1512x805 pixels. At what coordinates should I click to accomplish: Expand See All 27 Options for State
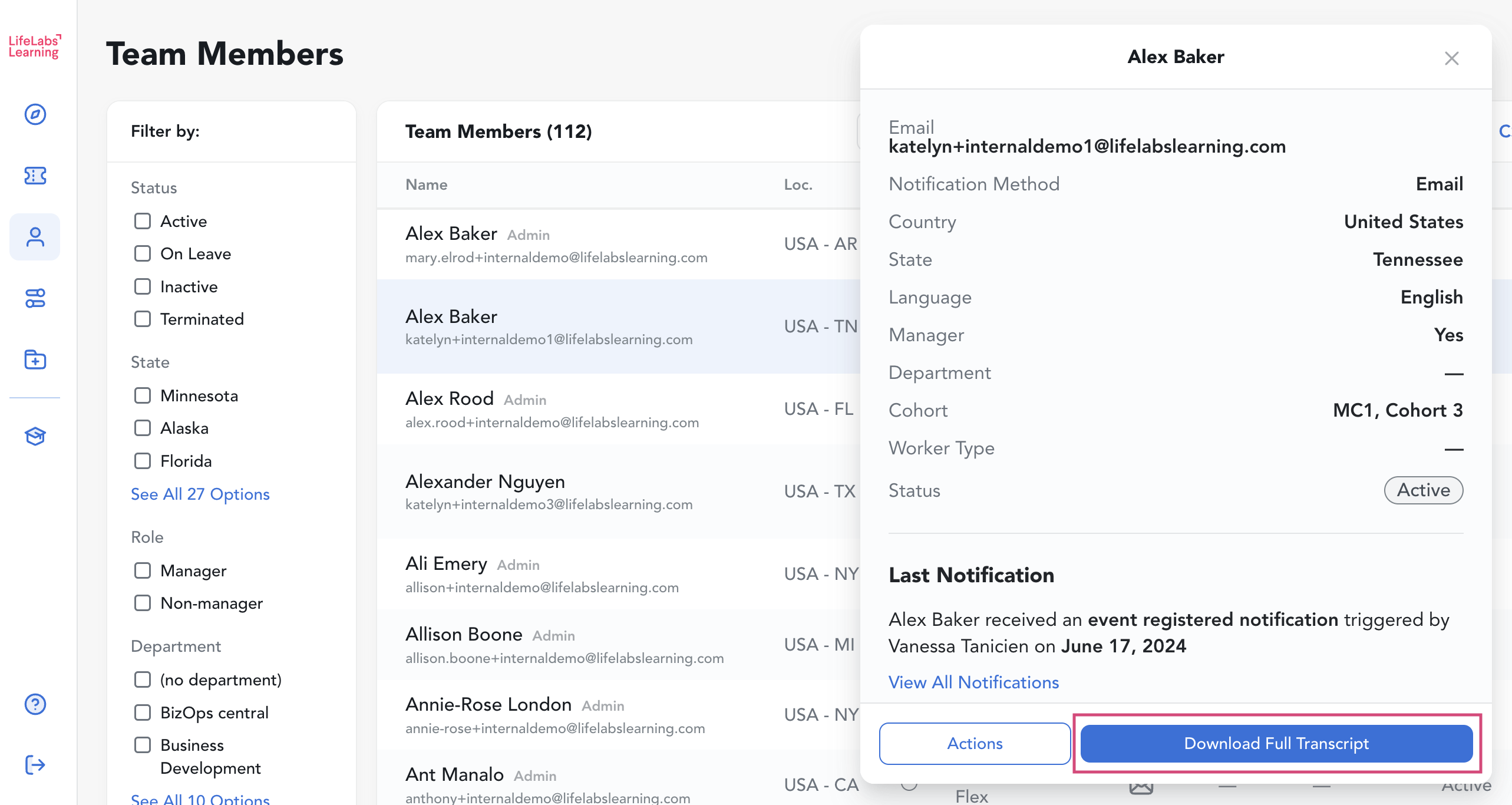(200, 494)
